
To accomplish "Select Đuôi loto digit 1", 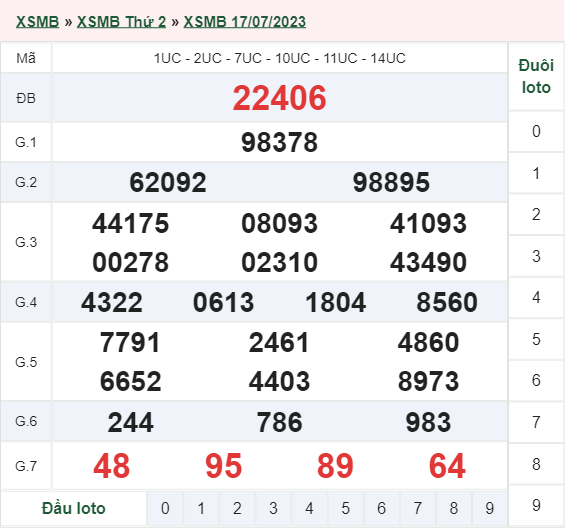I will [x=536, y=173].
